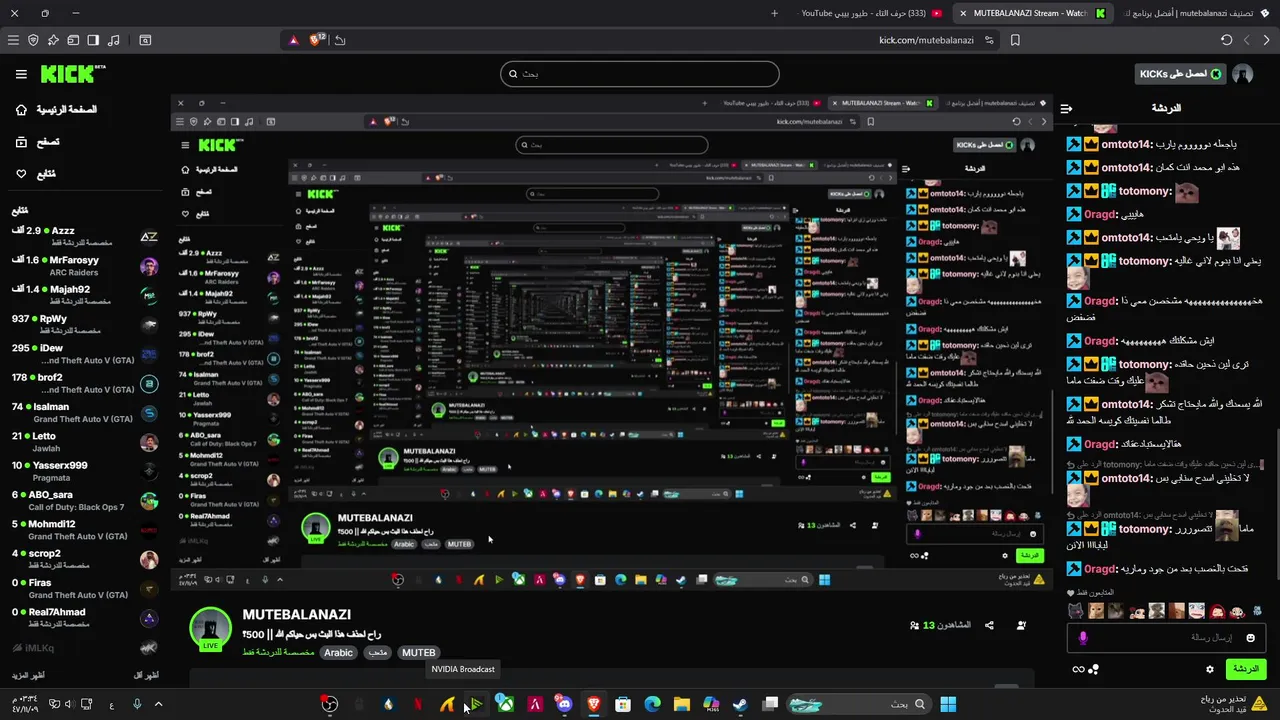Click Azzz channel avatar thumbnail
1280x720 pixels.
pos(149,237)
